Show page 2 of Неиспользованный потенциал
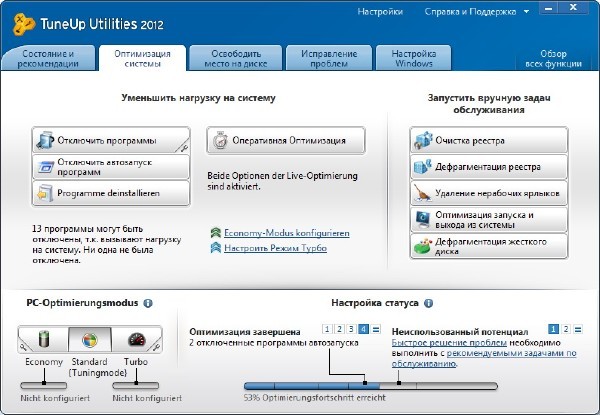Screen dimensions: 600x415 (566, 329)
